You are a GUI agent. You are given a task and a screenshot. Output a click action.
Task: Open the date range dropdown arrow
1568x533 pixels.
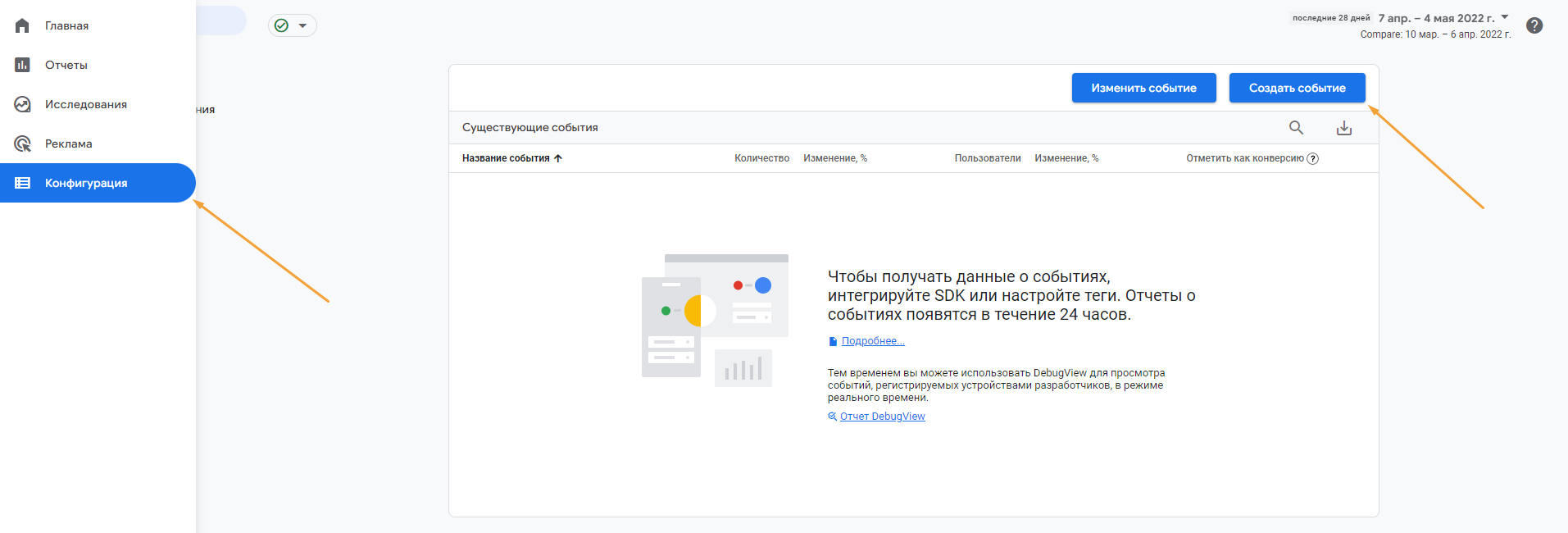pyautogui.click(x=1505, y=17)
